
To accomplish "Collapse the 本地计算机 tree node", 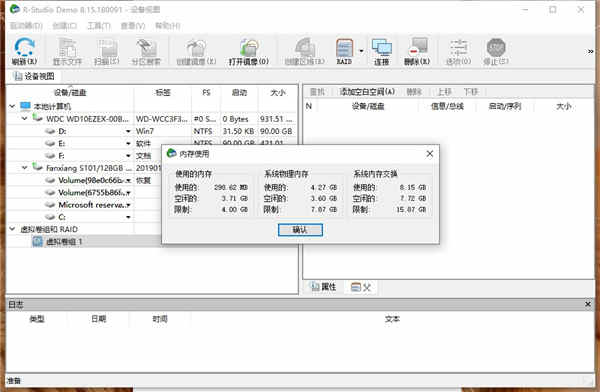I will 12,106.
